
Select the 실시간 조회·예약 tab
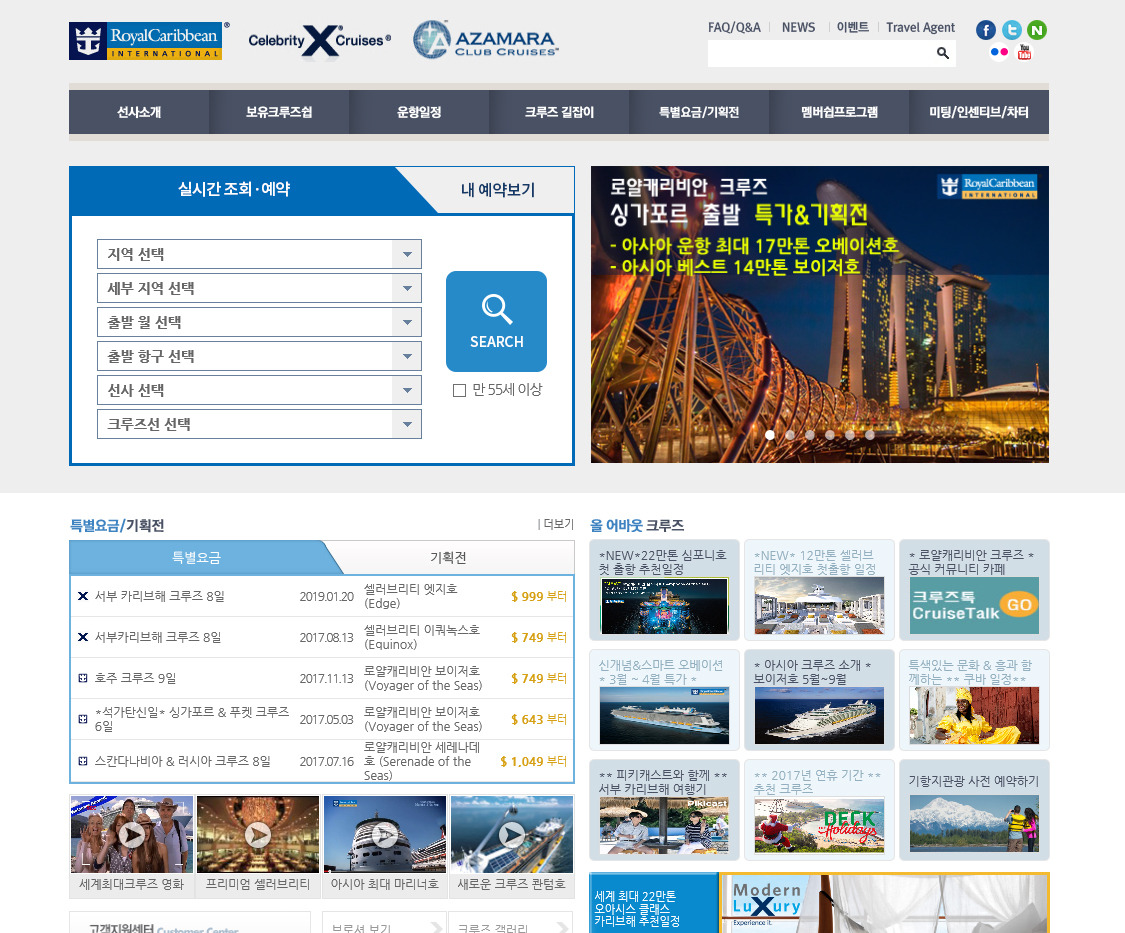click(234, 189)
